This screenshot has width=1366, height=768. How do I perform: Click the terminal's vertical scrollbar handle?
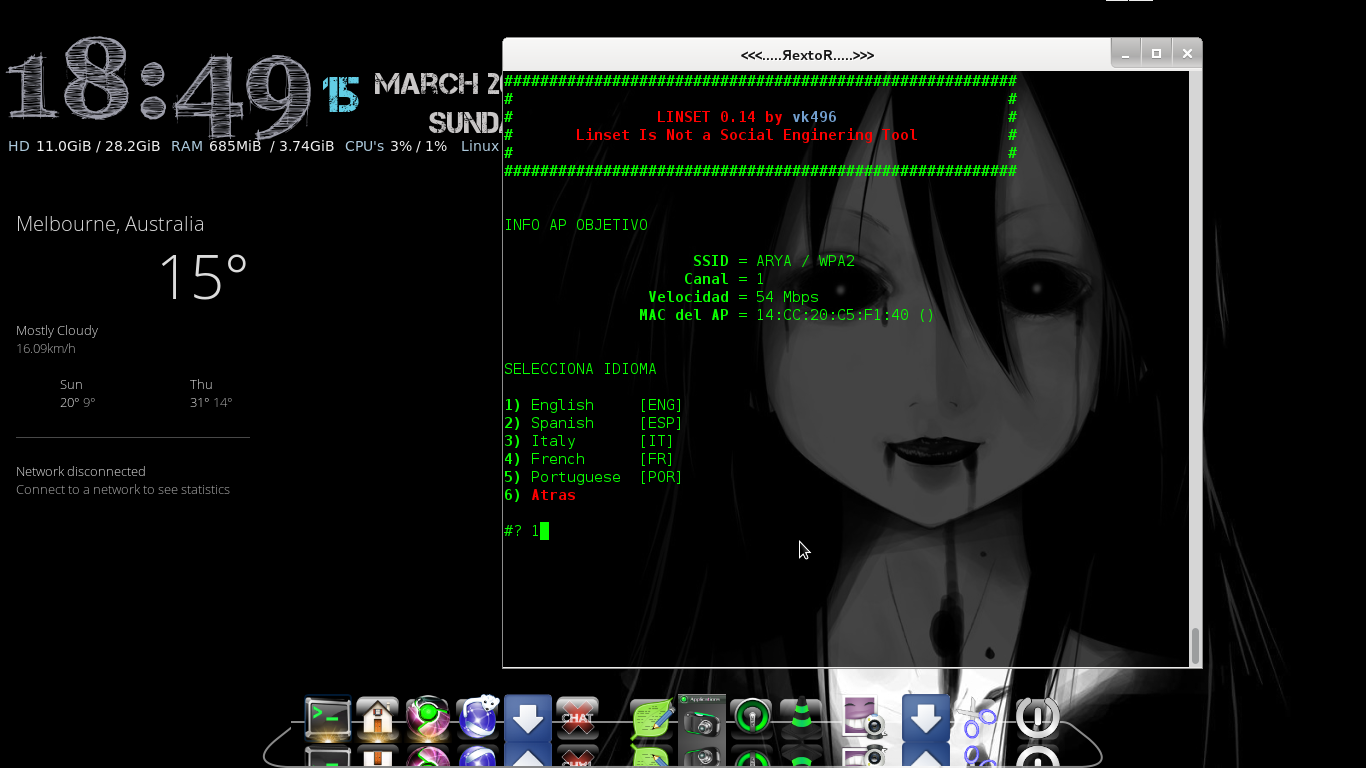(x=1195, y=646)
